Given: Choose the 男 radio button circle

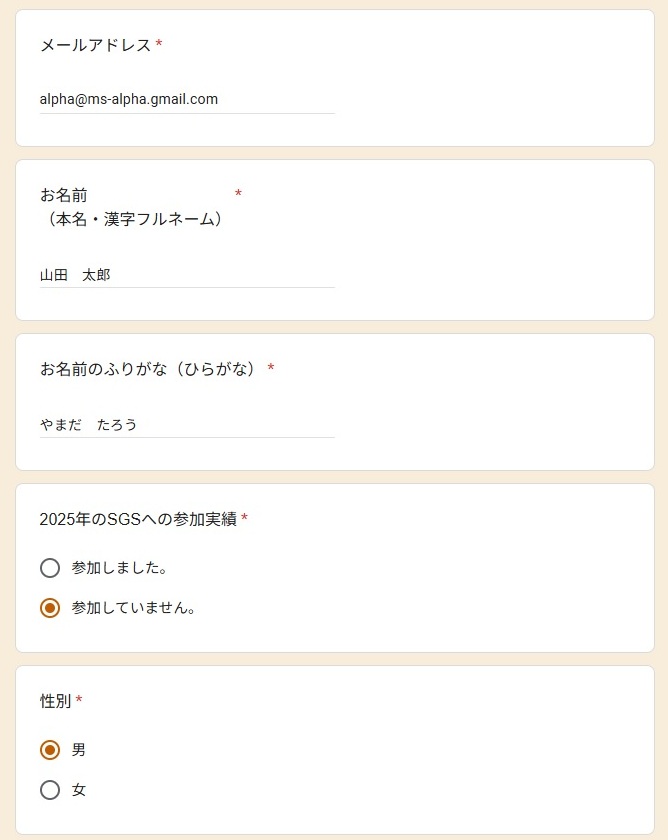Looking at the screenshot, I should pyautogui.click(x=50, y=750).
